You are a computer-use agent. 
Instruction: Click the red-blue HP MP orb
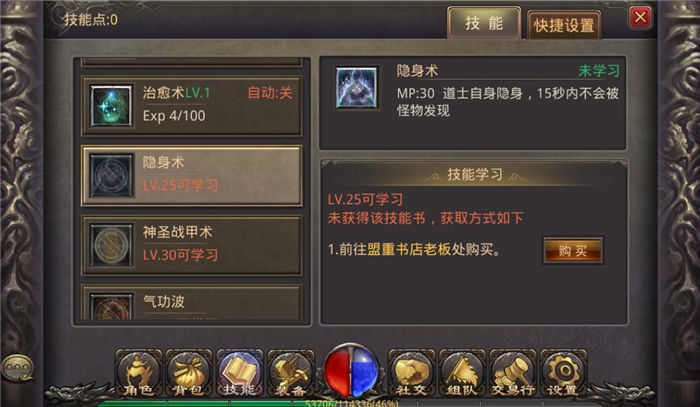pos(351,372)
